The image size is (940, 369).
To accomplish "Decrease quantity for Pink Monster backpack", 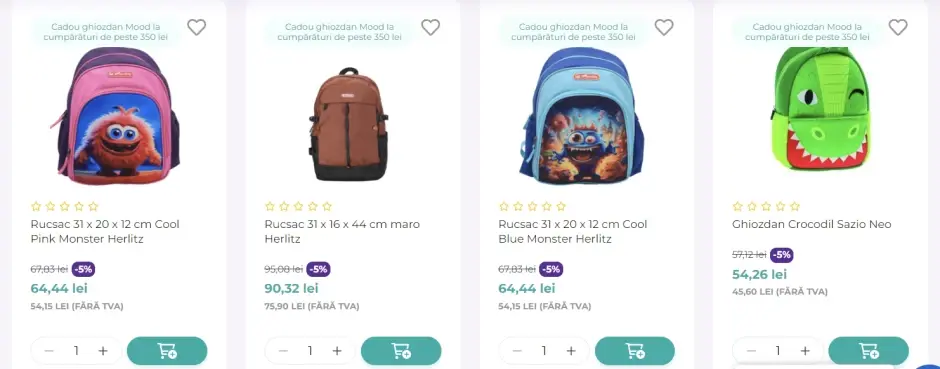I will 49,351.
